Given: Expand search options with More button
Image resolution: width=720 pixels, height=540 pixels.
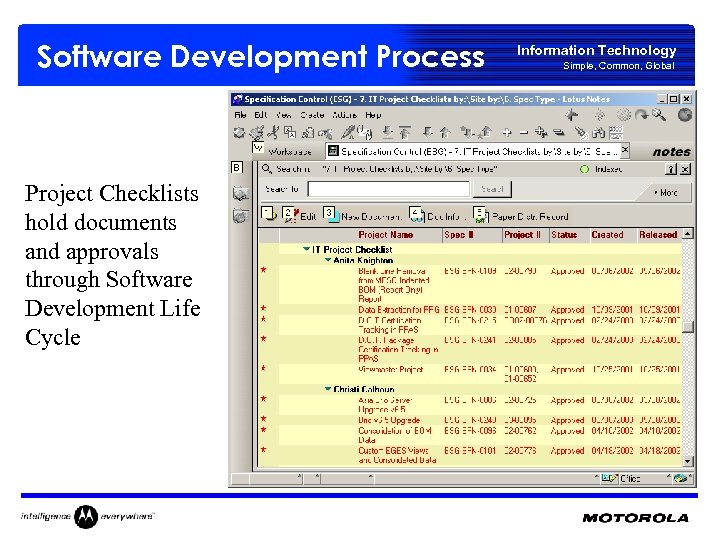Looking at the screenshot, I should coord(666,193).
